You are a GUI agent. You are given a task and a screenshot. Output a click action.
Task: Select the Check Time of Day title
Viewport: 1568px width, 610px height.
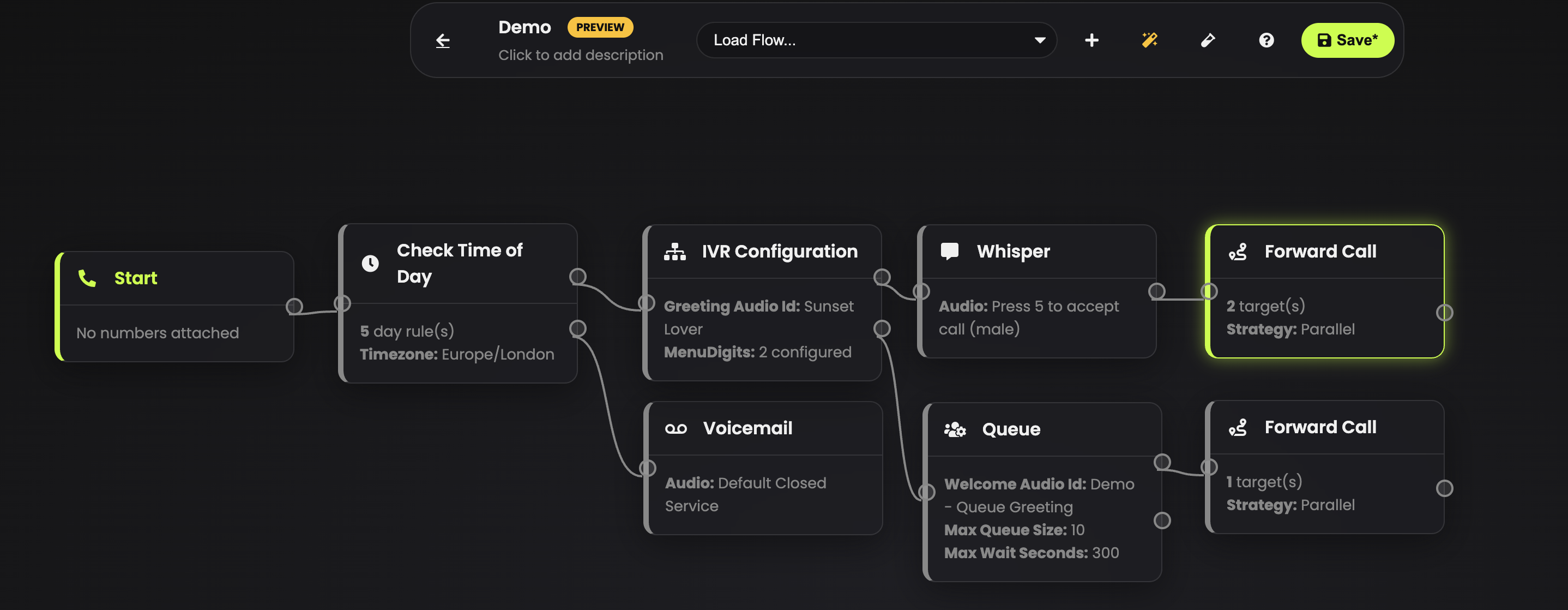460,263
